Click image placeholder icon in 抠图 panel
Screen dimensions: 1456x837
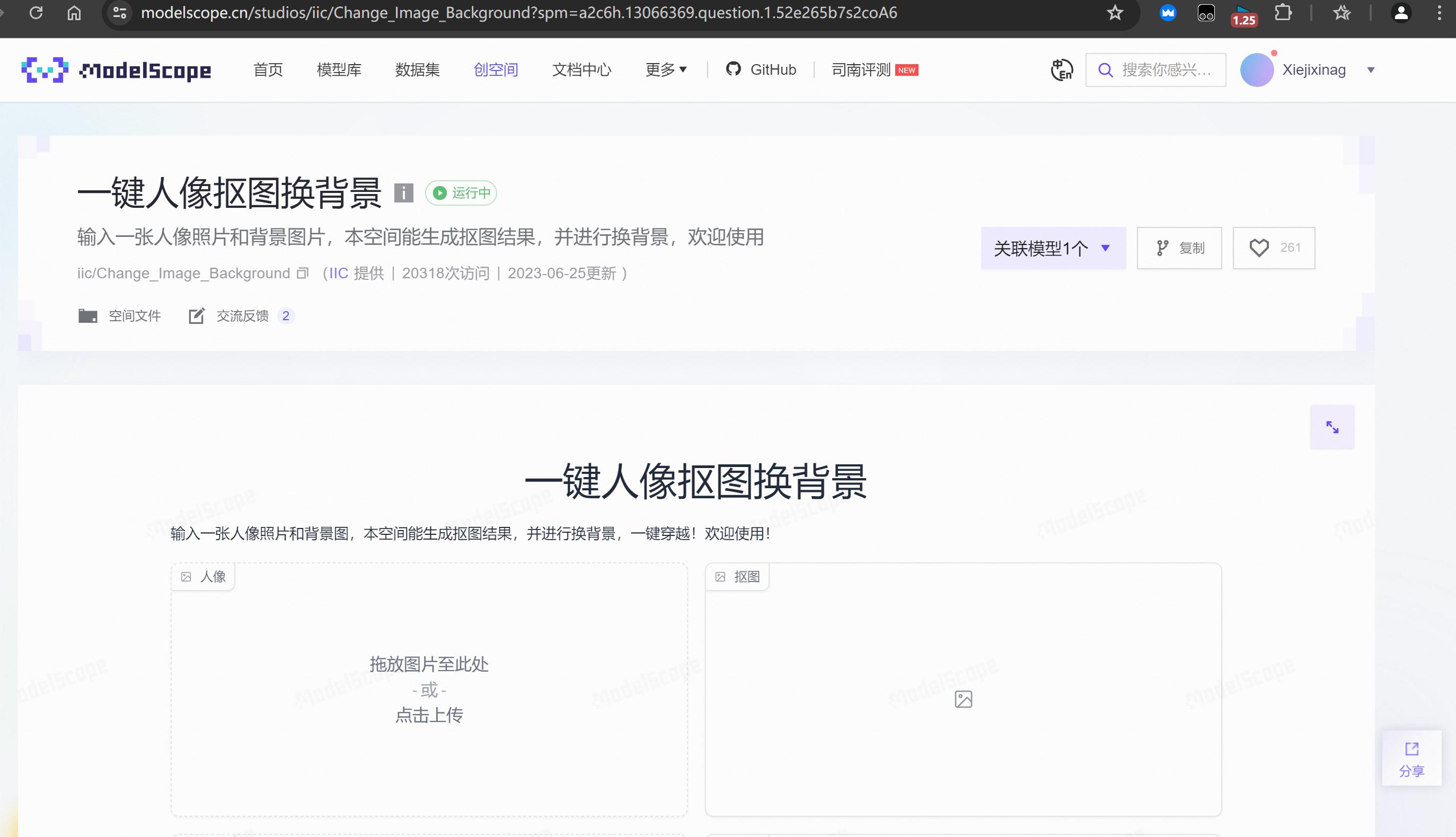click(x=963, y=699)
